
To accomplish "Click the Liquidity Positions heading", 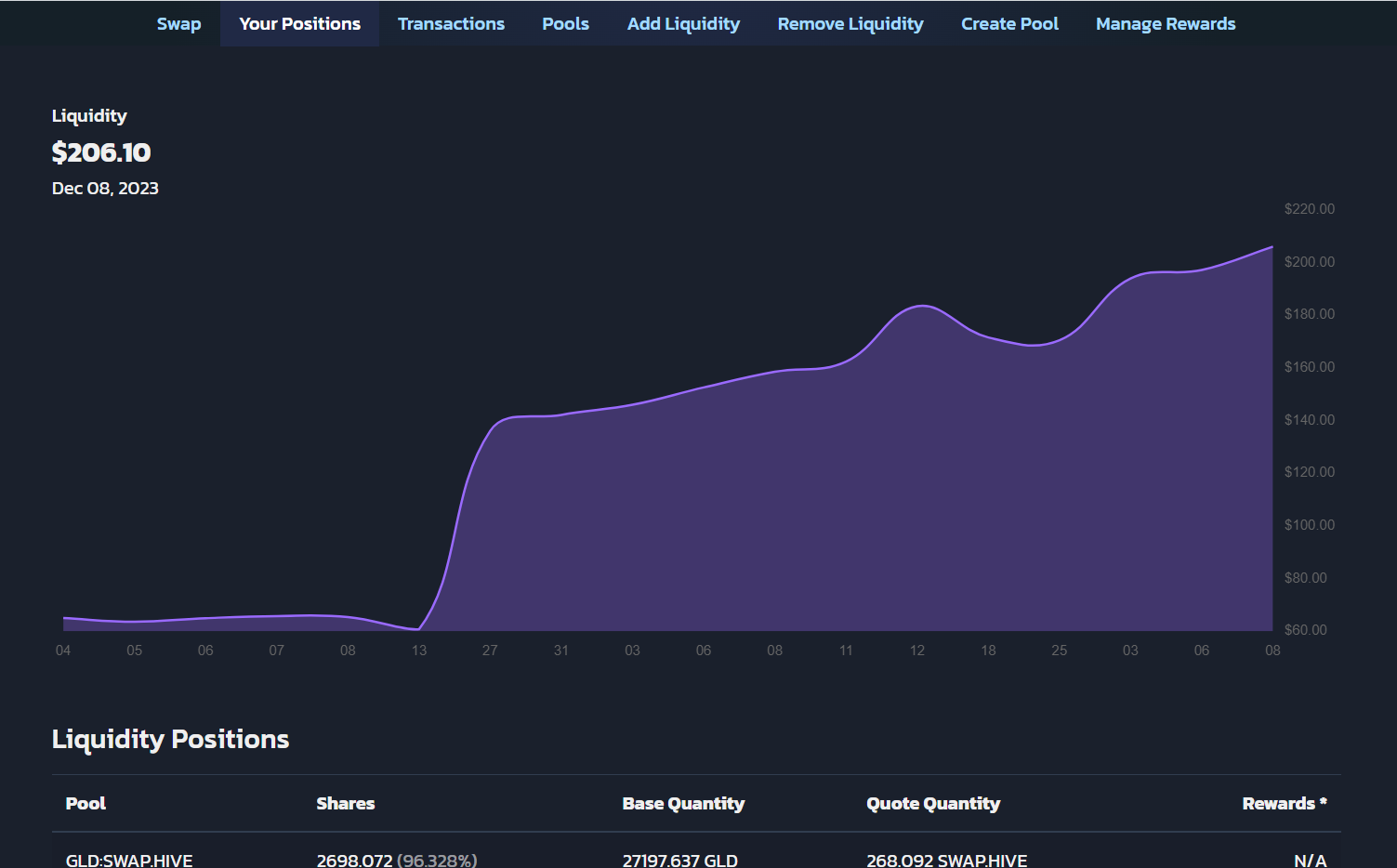I will pyautogui.click(x=170, y=740).
